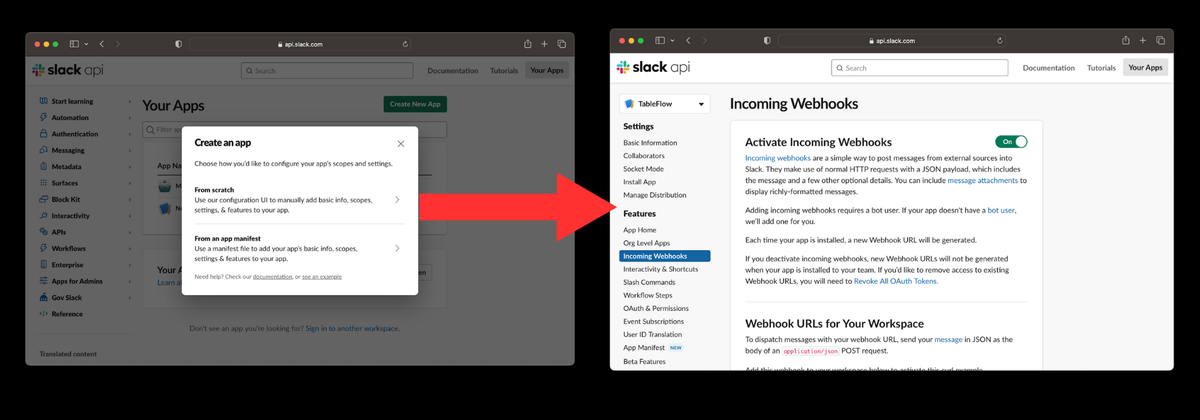Add new tab in left Safari window
This screenshot has width=1200, height=420.
point(544,44)
